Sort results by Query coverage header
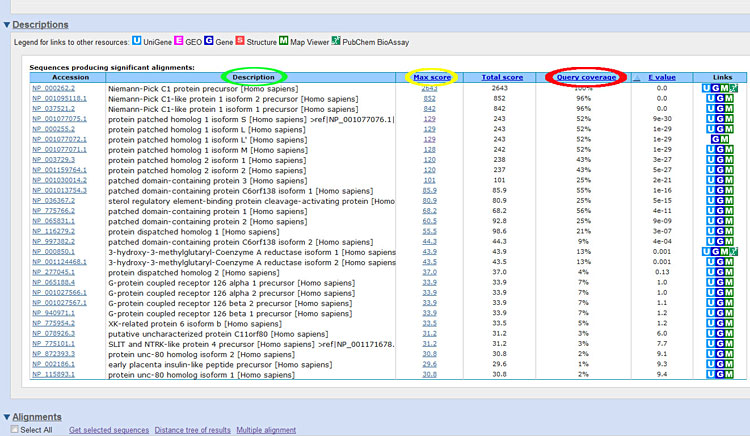750x436 pixels. coord(586,77)
